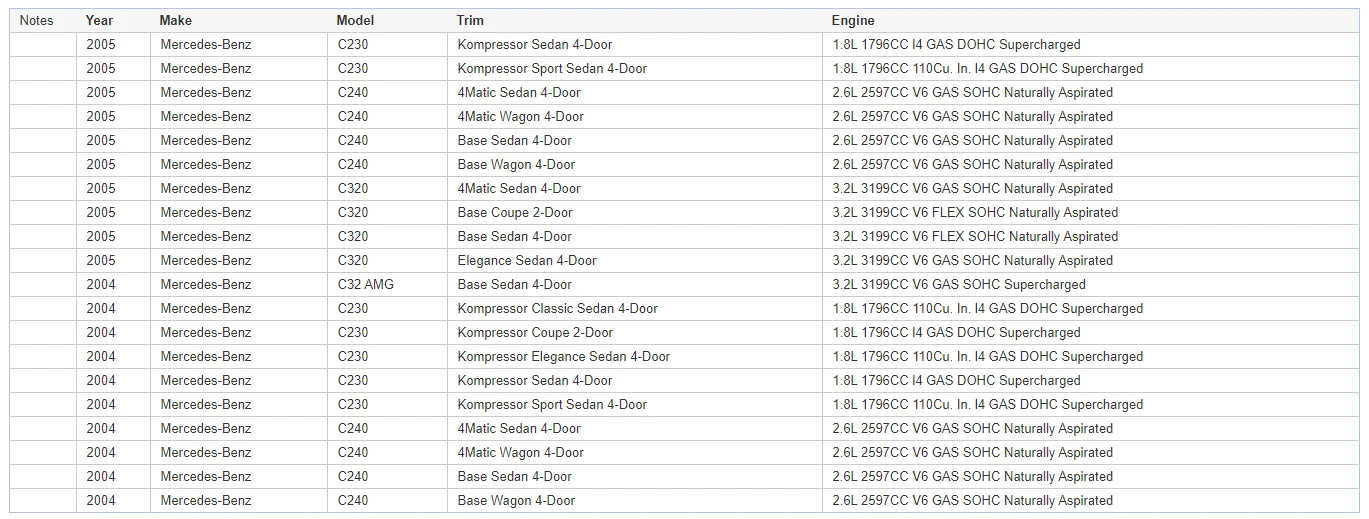Click the Engine column header

point(1091,20)
